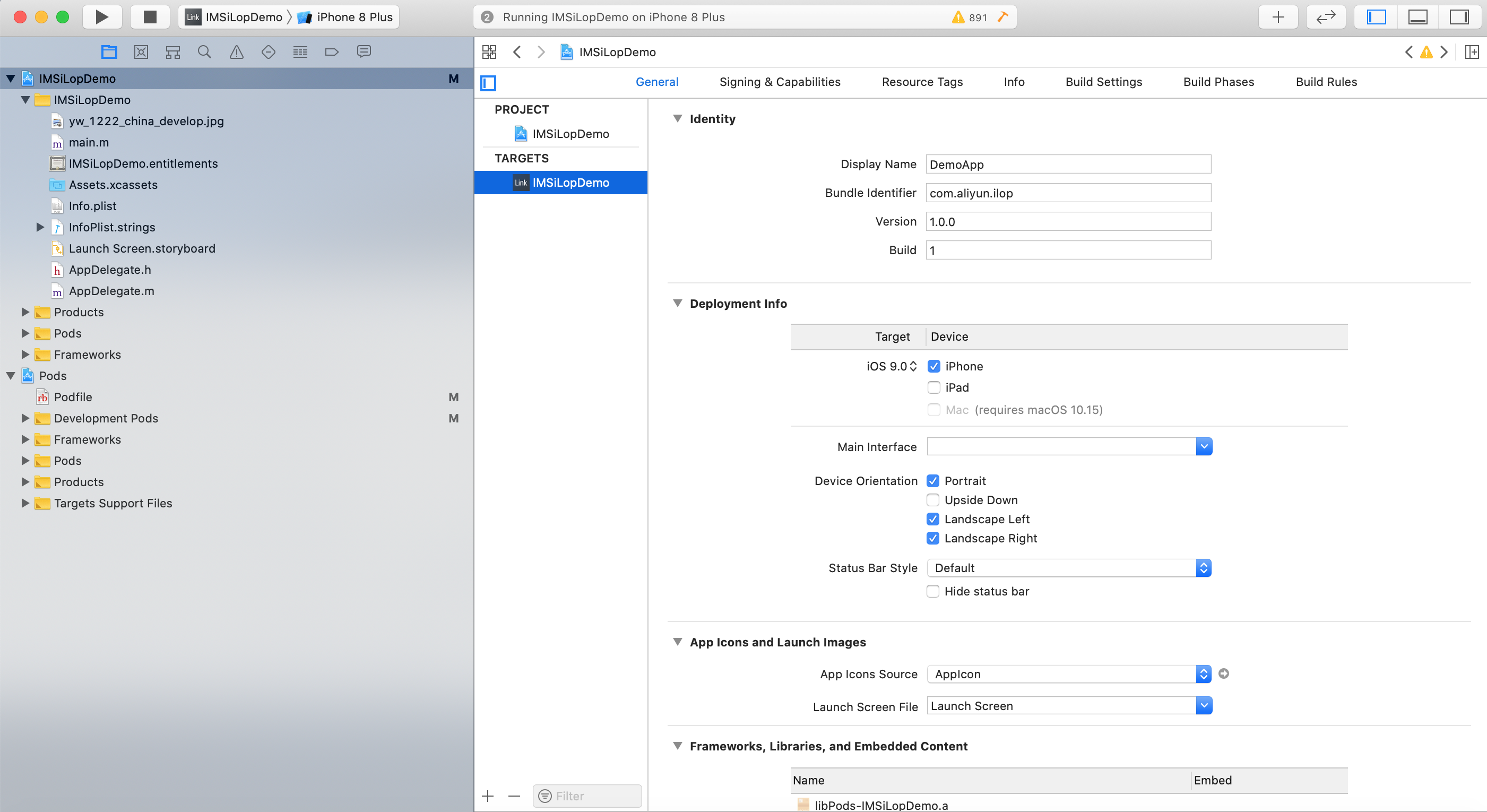Add a new target with plus

(x=488, y=796)
